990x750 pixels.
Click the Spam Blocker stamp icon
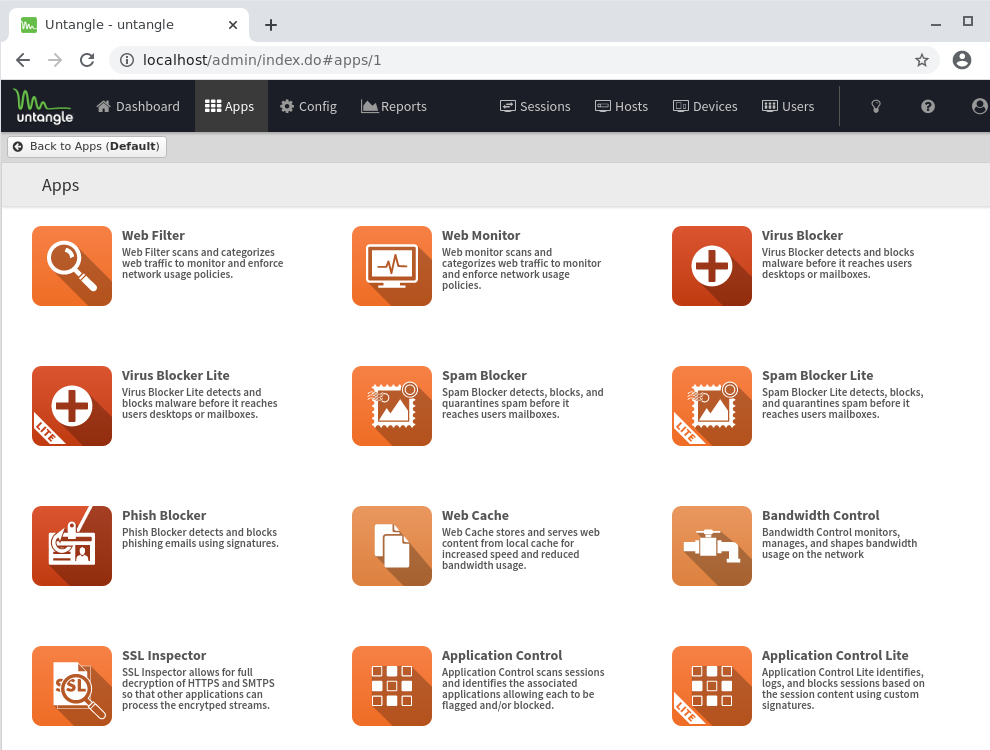(392, 406)
